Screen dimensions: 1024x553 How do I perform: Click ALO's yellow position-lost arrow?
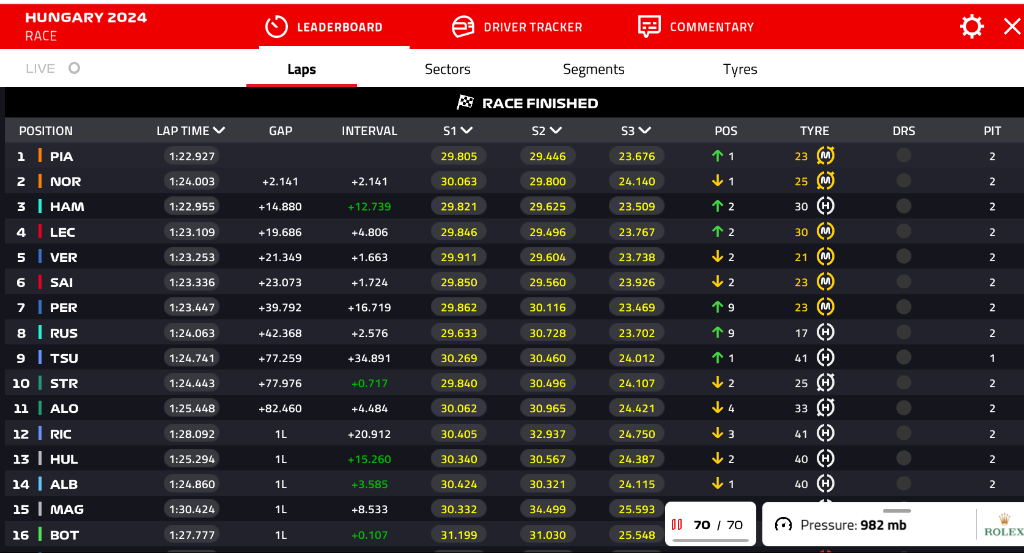[717, 408]
